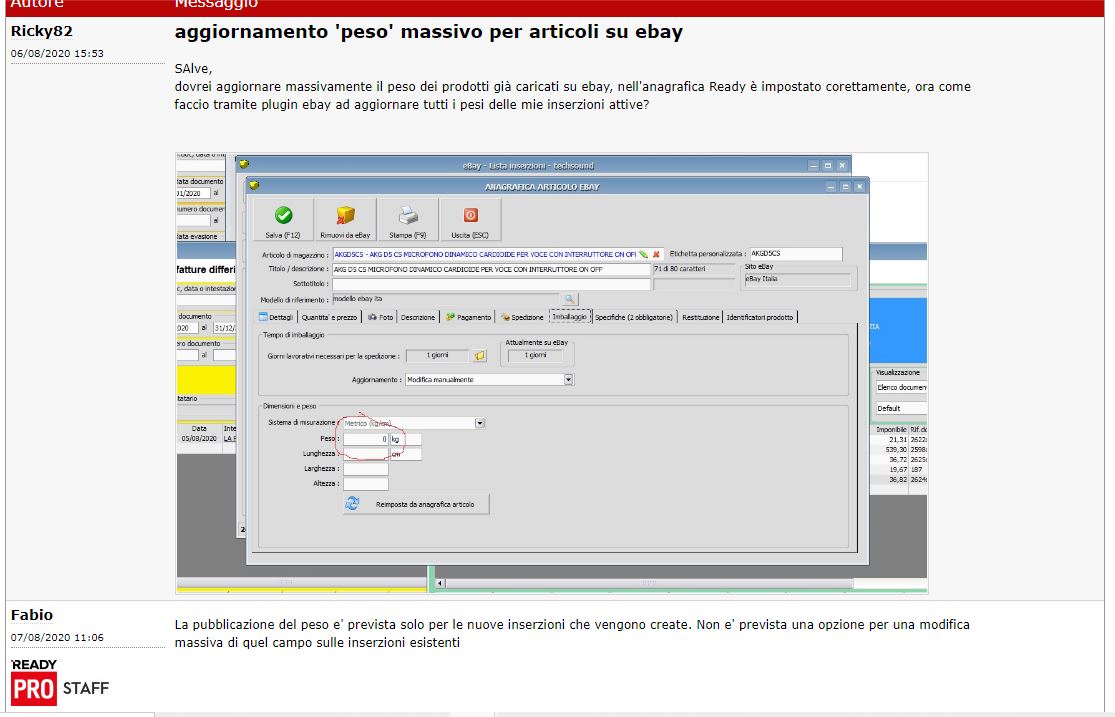Click the date 06/08/2020 15:53
This screenshot has width=1115, height=717.
tap(58, 53)
